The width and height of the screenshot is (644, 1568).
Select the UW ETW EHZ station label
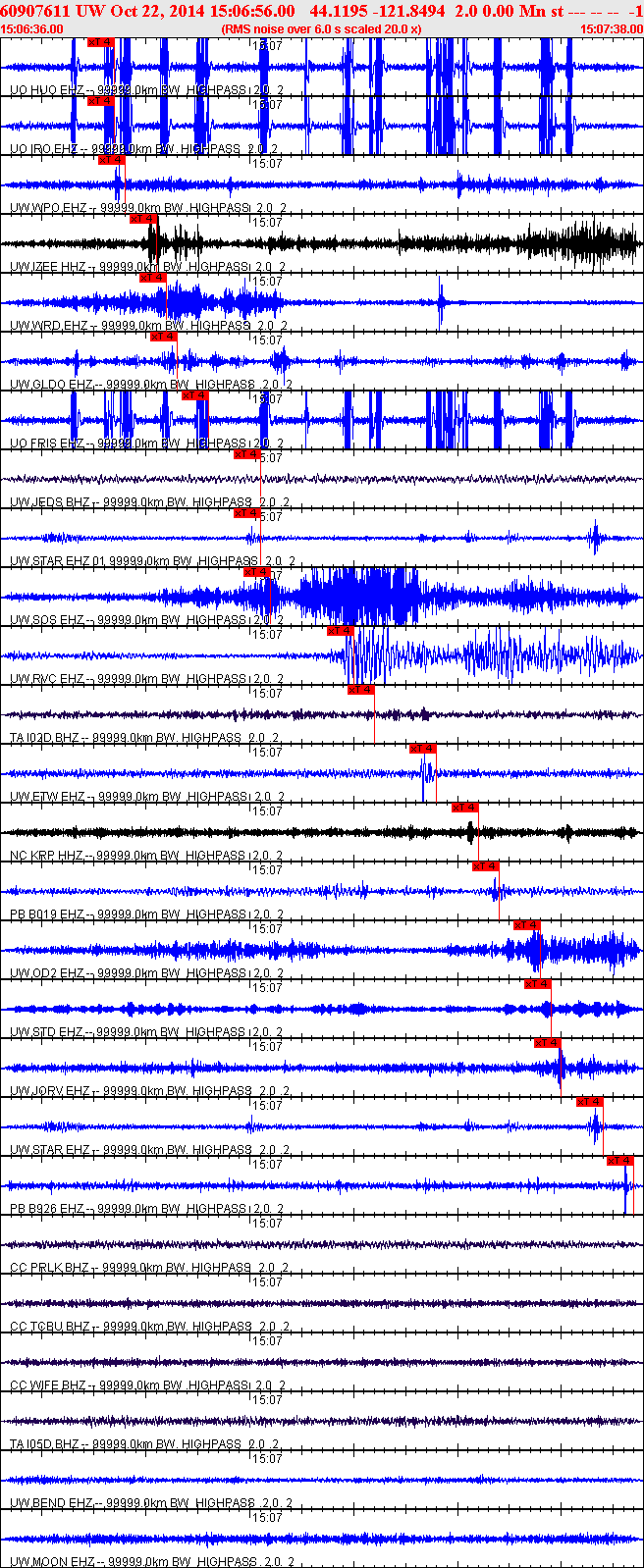pos(146,797)
